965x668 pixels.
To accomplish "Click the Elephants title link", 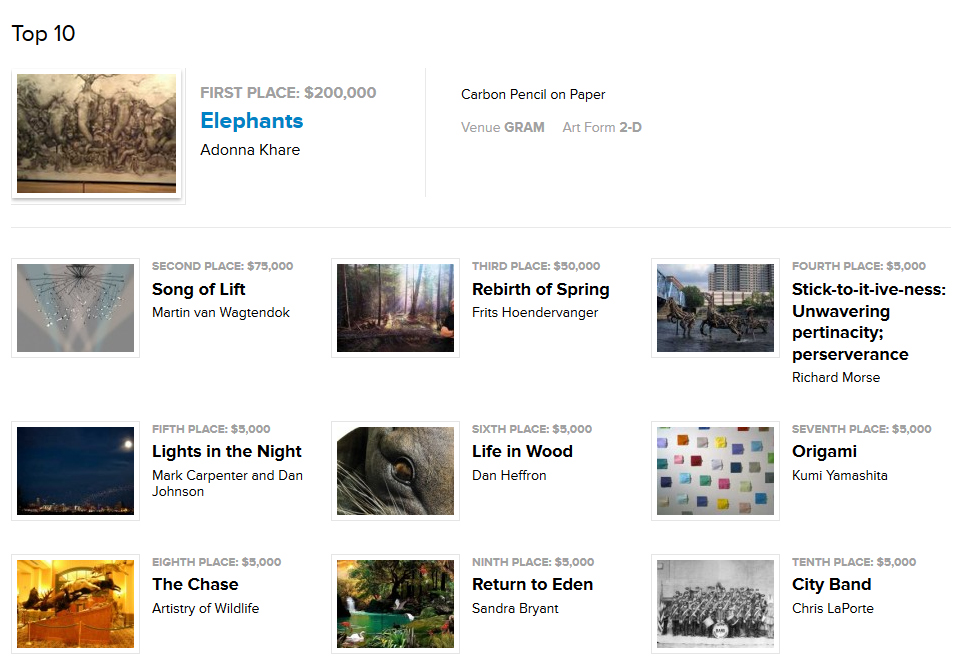I will click(251, 121).
